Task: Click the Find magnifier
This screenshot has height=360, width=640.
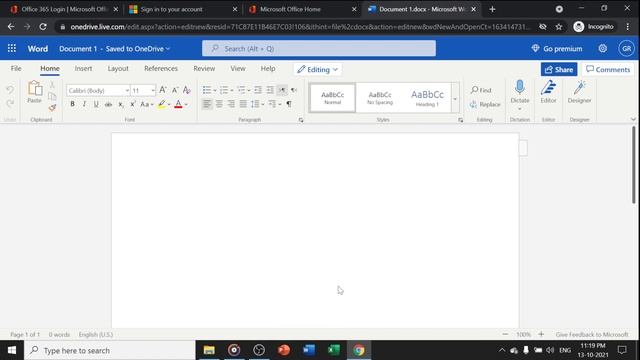Action: [x=481, y=90]
